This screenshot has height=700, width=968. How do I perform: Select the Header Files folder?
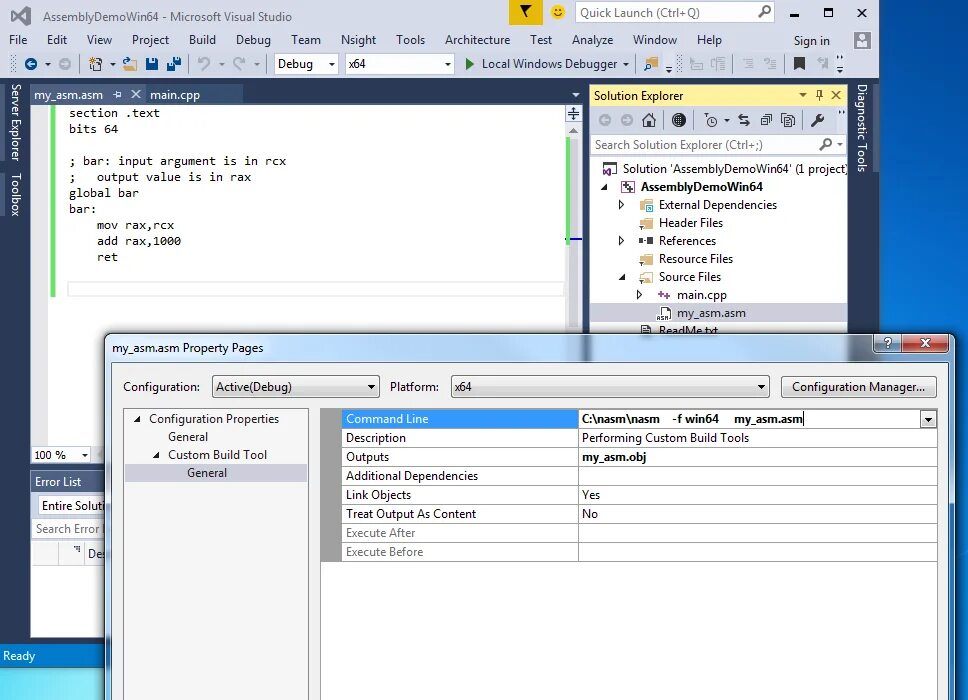690,223
